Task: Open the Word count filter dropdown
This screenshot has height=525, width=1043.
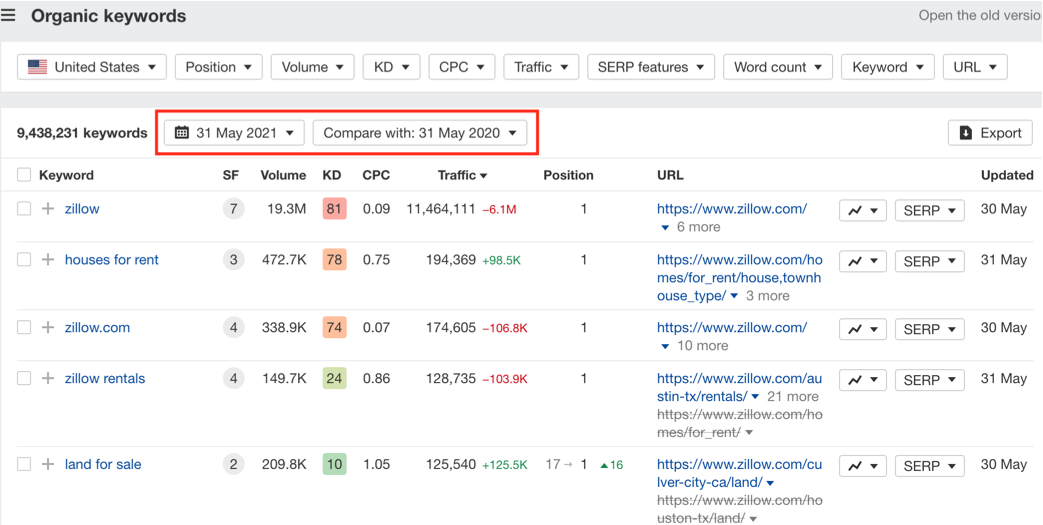Action: click(778, 67)
